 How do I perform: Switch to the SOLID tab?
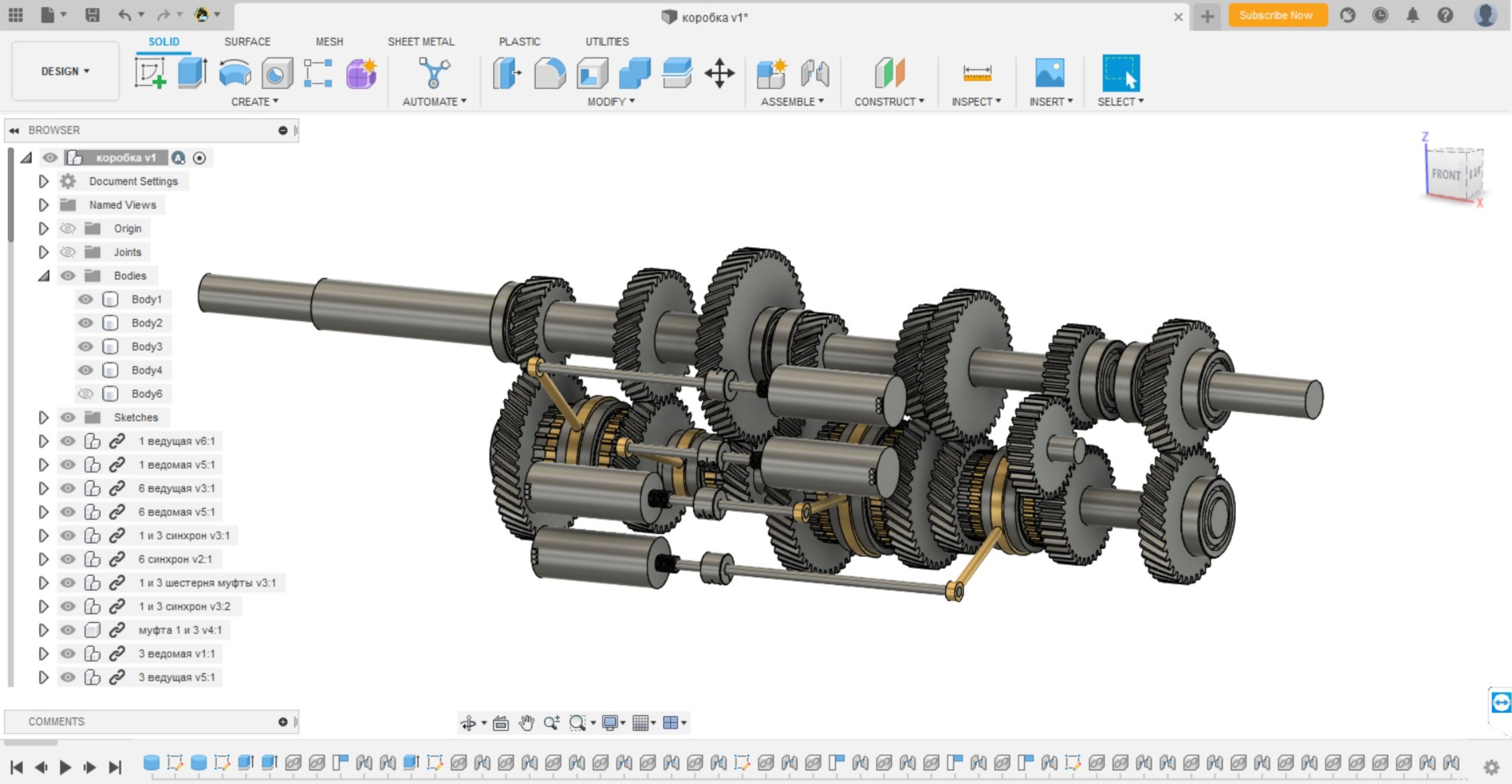pyautogui.click(x=164, y=42)
